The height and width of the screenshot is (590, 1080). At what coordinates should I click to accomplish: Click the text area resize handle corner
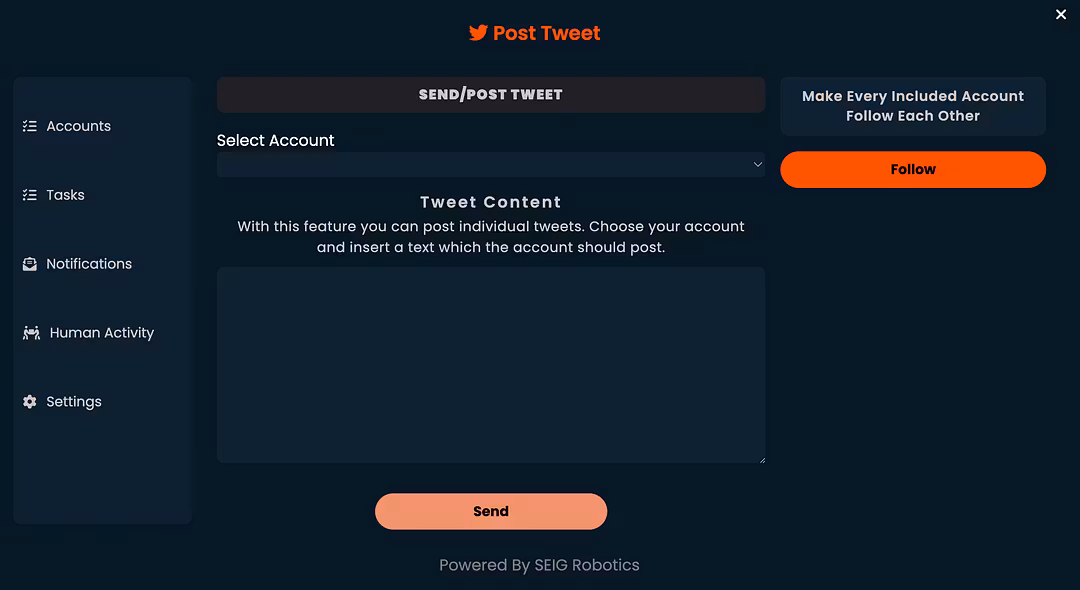762,460
